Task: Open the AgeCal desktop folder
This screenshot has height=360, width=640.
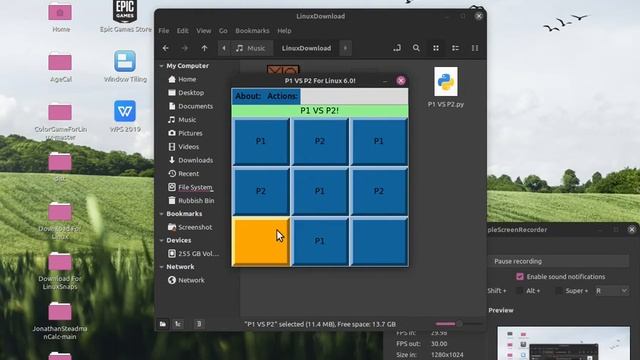Action: [x=60, y=67]
